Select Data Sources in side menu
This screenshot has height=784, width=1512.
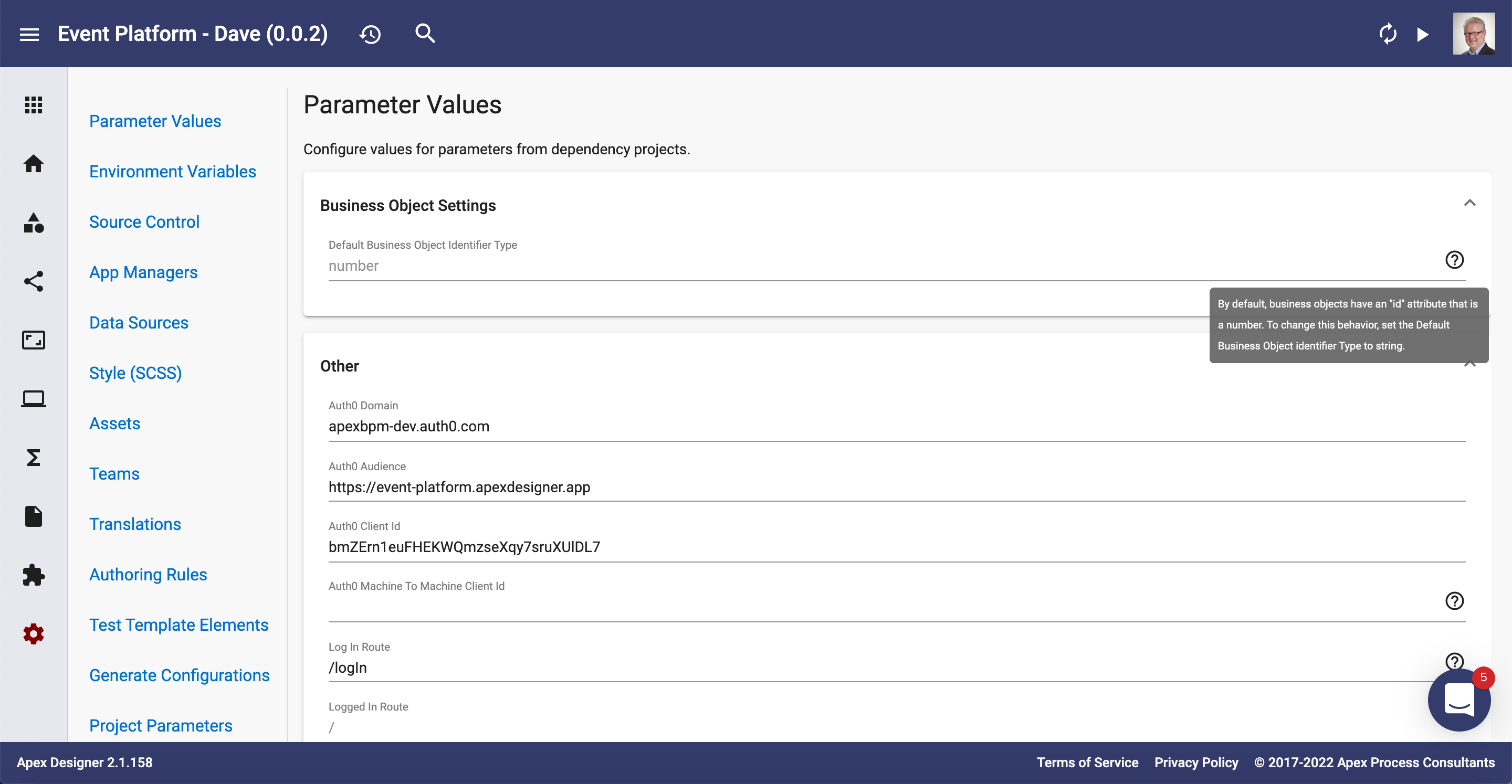139,323
